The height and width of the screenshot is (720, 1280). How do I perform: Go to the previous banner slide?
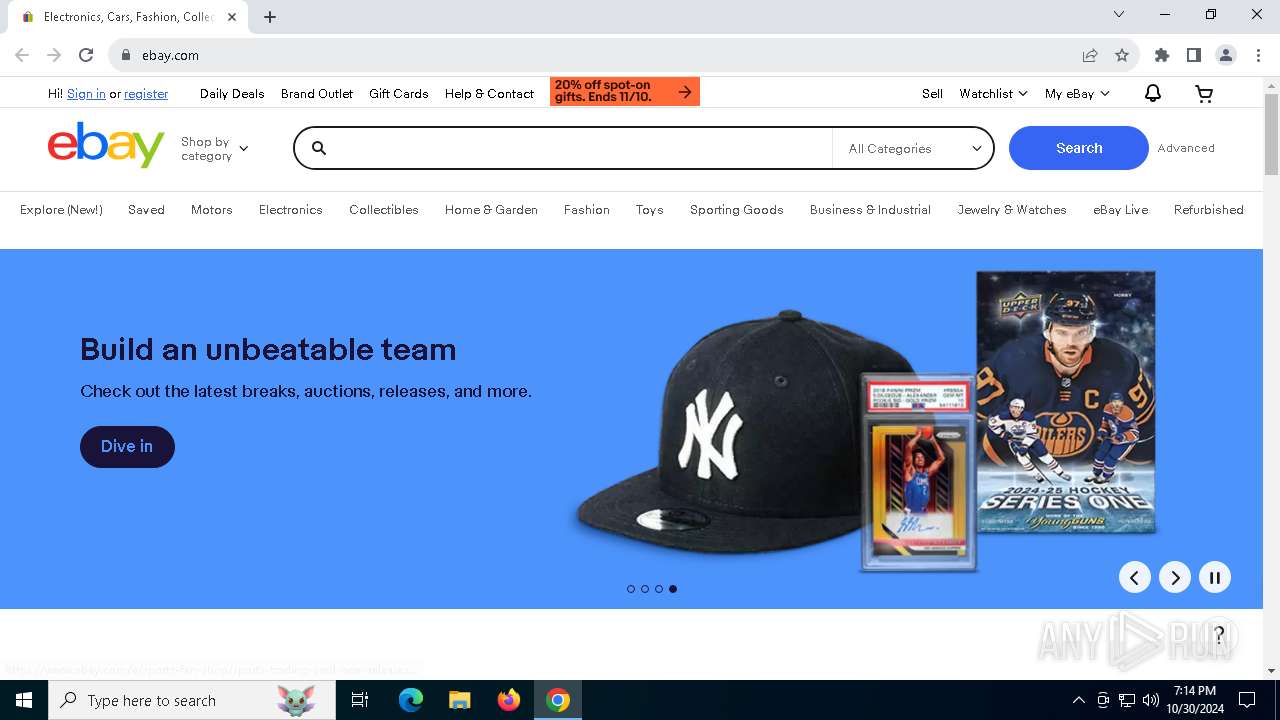(x=1135, y=577)
